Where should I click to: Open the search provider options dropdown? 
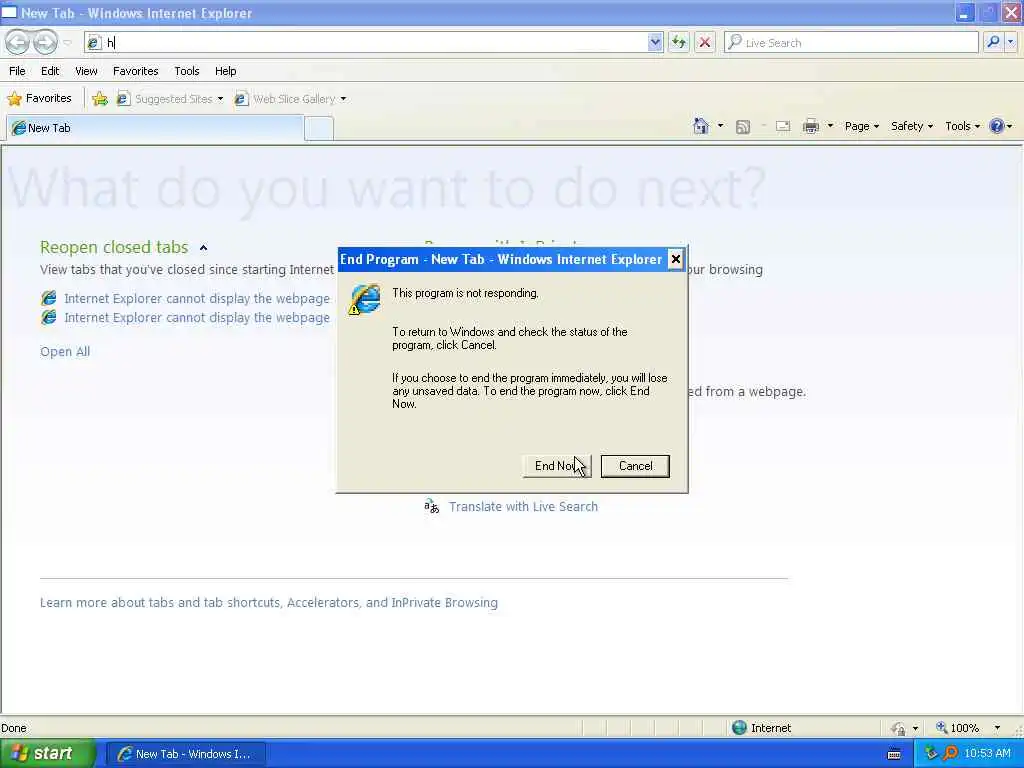1011,42
